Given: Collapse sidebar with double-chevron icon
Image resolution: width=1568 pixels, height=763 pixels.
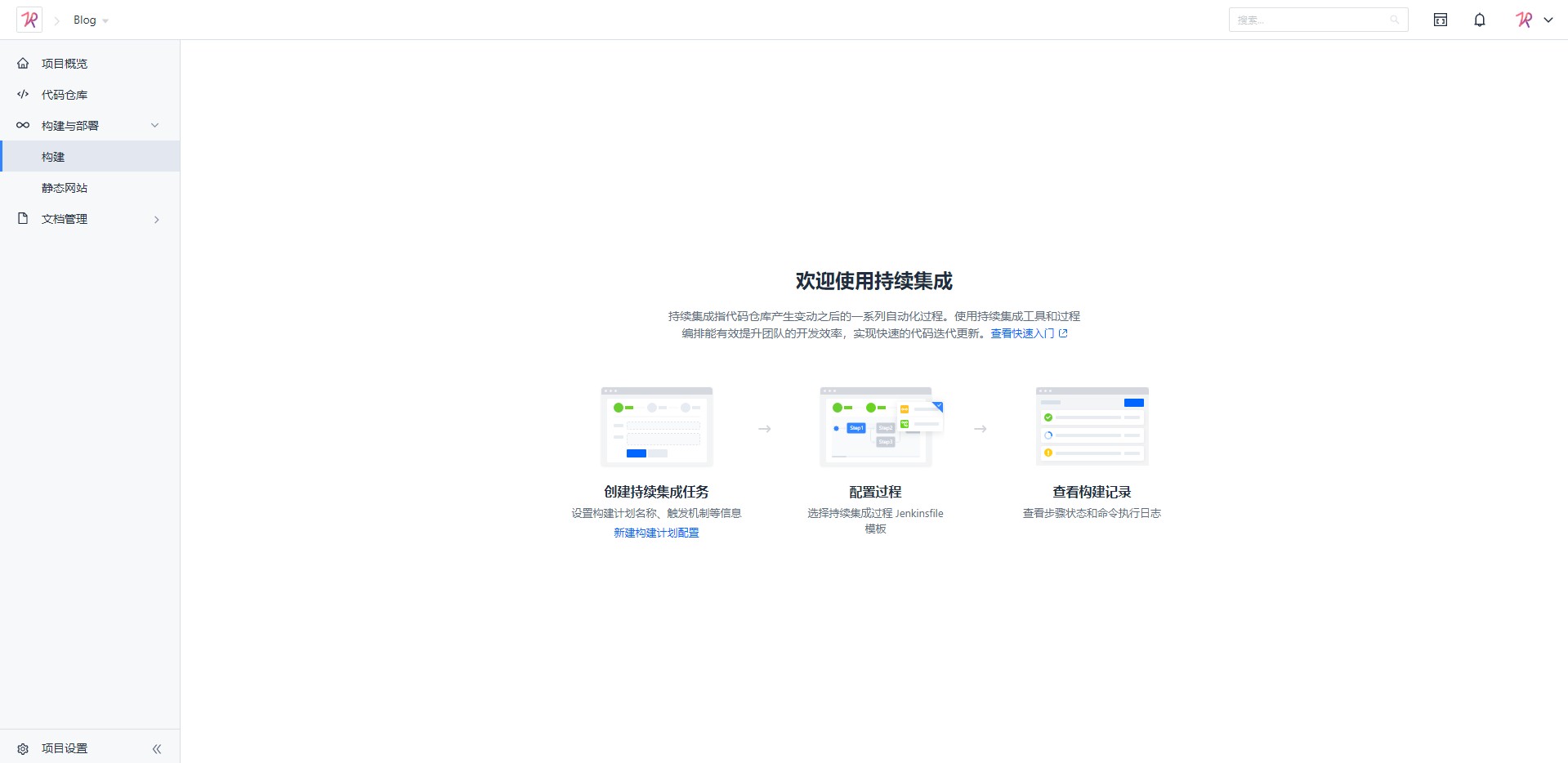Looking at the screenshot, I should pyautogui.click(x=157, y=748).
